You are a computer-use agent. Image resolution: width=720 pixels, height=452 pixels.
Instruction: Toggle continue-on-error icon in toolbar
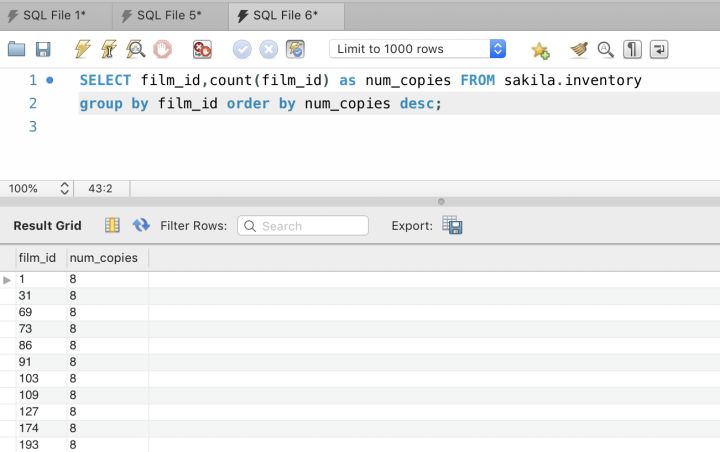pyautogui.click(x=202, y=49)
